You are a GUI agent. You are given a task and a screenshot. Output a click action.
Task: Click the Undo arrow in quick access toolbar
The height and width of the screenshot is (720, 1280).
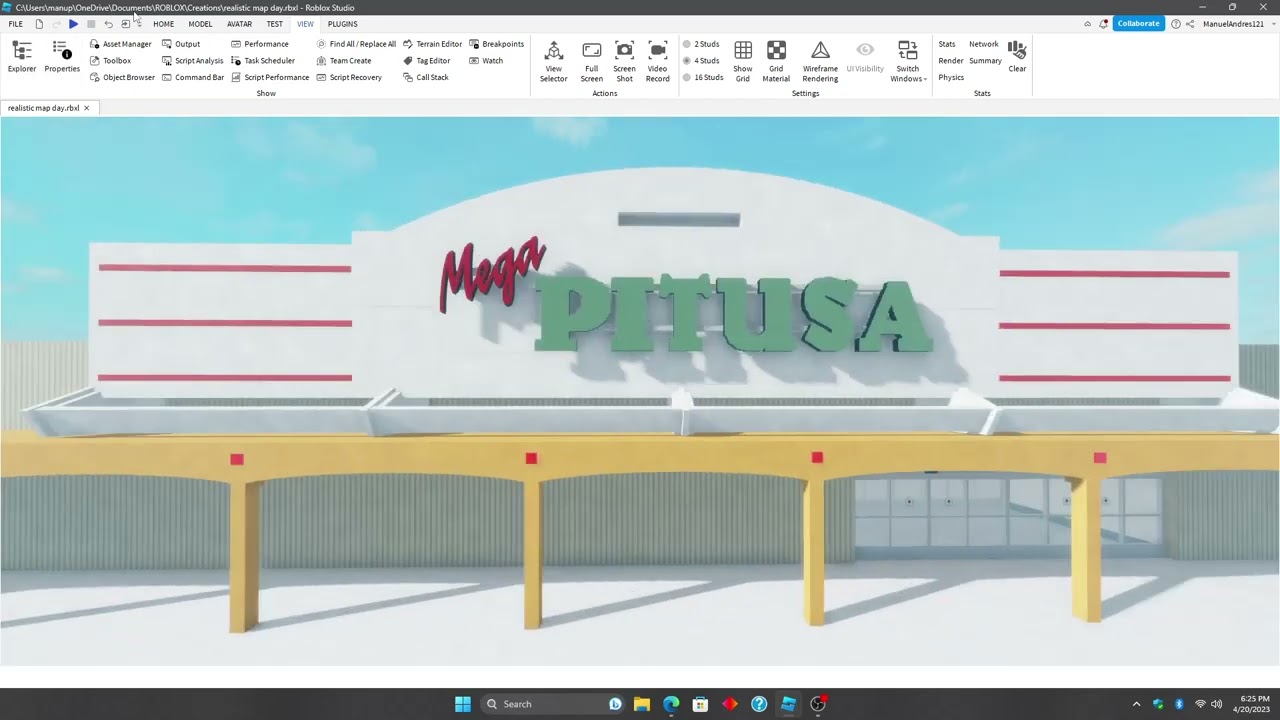pos(108,24)
